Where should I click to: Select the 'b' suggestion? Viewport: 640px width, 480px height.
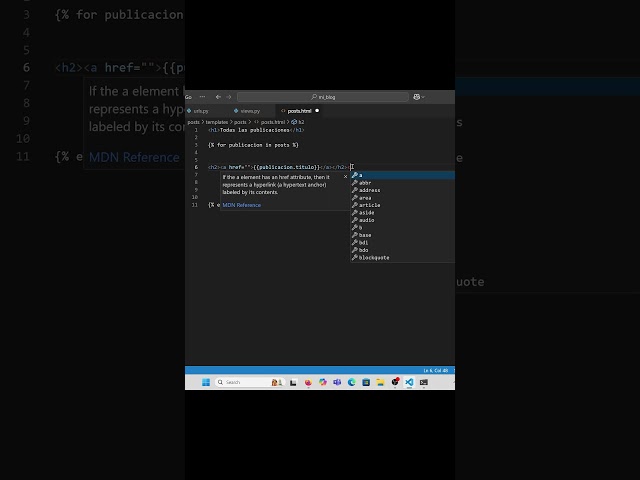tap(402, 227)
